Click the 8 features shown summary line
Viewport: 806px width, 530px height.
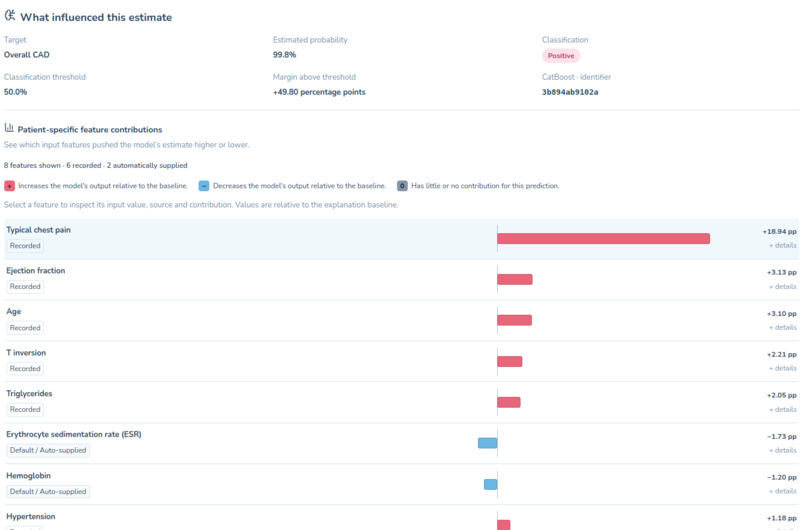pyautogui.click(x=96, y=166)
